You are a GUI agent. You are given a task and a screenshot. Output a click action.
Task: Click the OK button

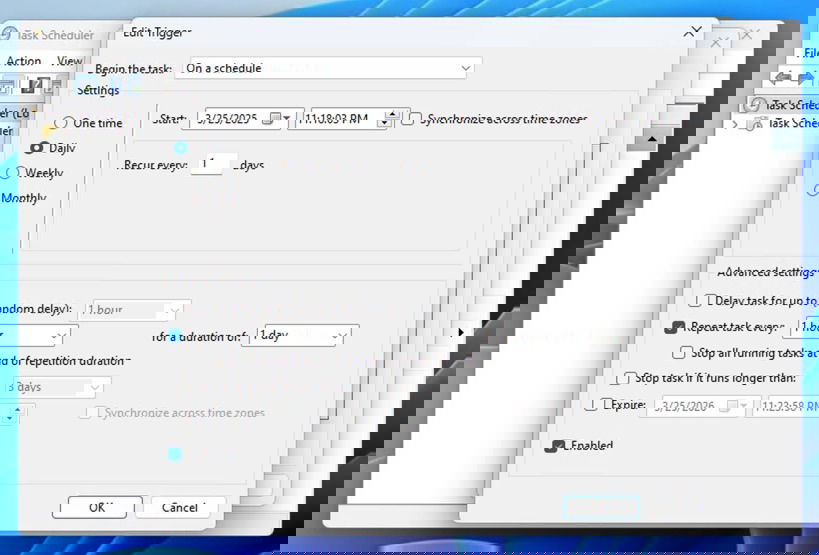coord(97,507)
